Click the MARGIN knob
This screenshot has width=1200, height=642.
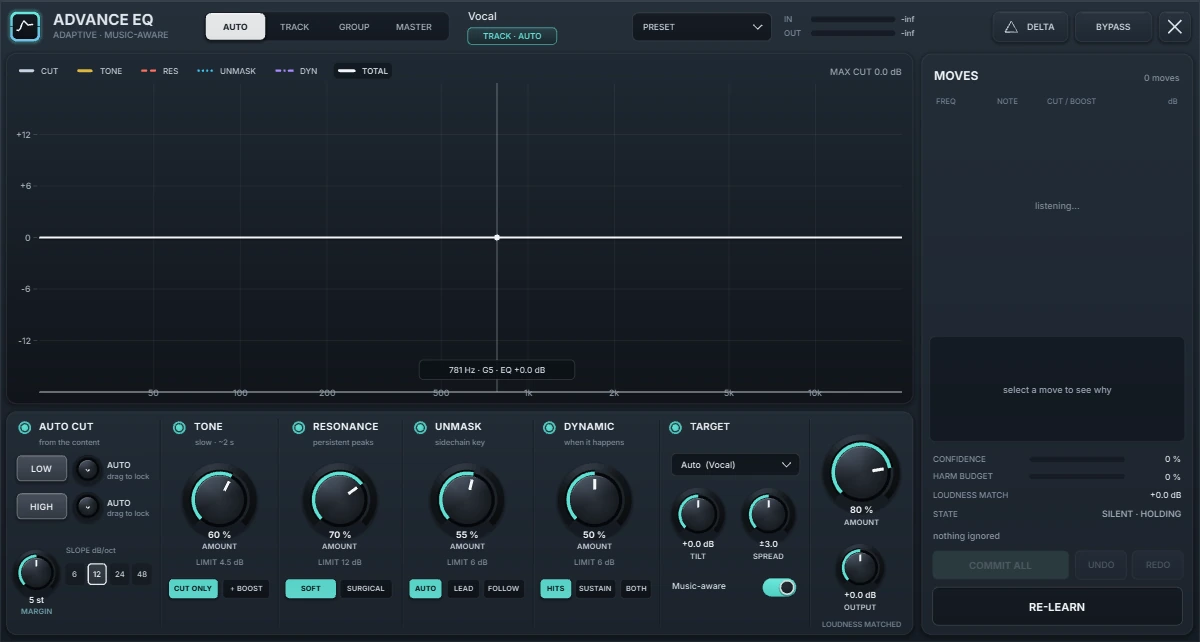click(x=36, y=573)
